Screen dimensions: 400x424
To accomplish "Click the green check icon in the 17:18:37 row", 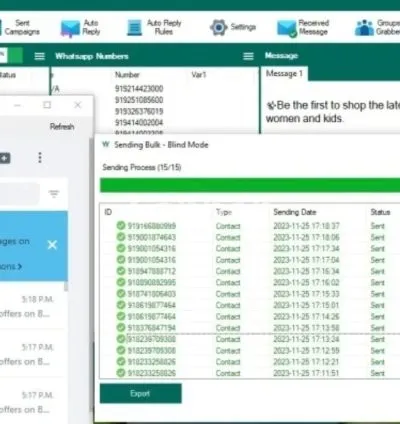I will point(121,226).
